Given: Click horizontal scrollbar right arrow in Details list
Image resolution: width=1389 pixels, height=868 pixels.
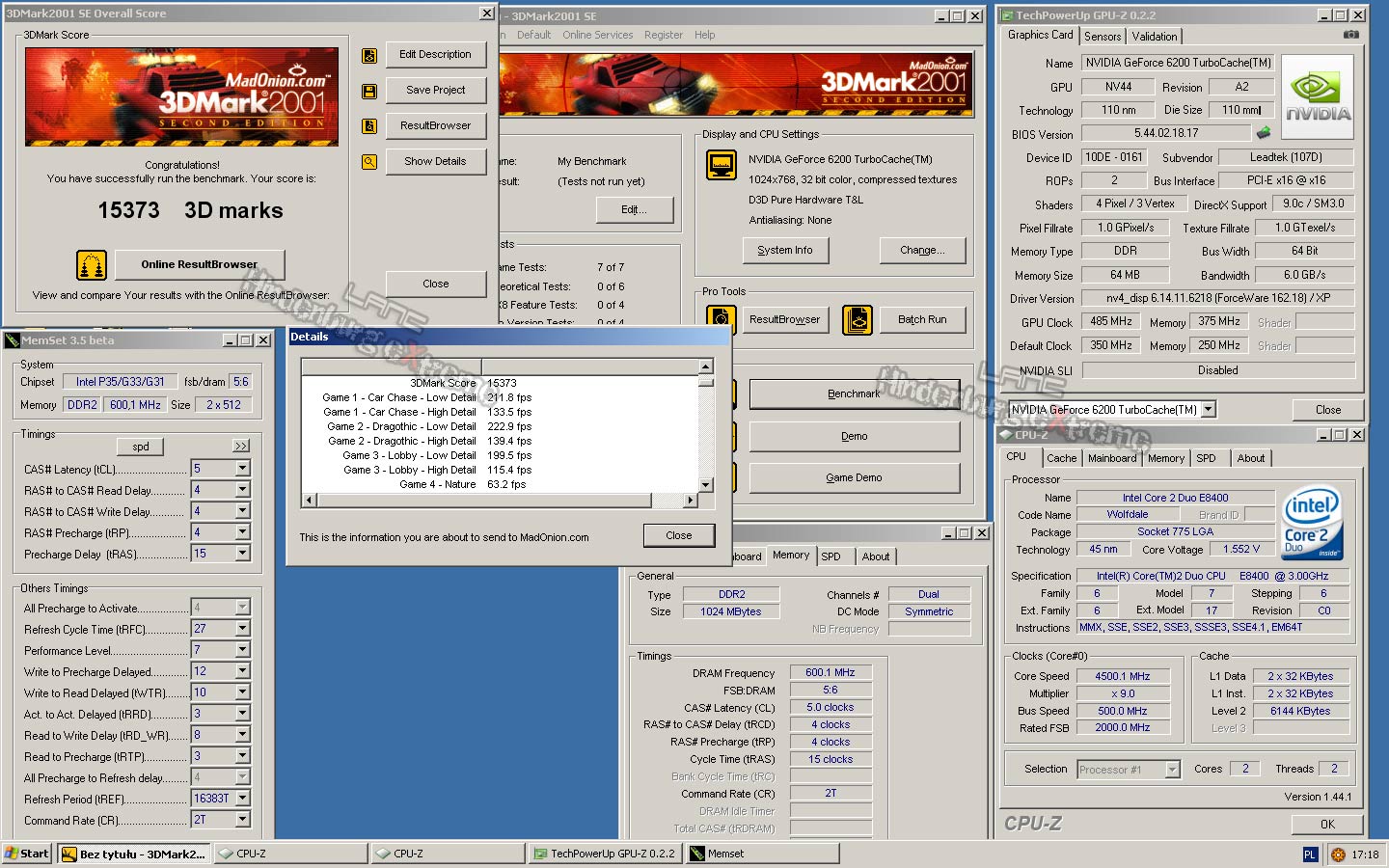Looking at the screenshot, I should tap(690, 501).
